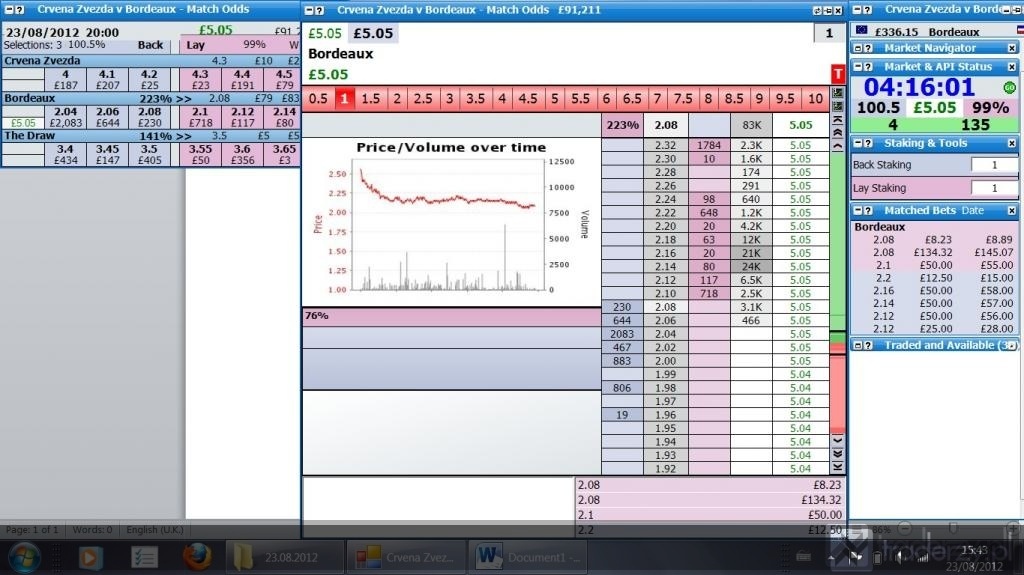The width and height of the screenshot is (1024, 575).
Task: Open the 23.08.2012 folder on taskbar
Action: (286, 557)
